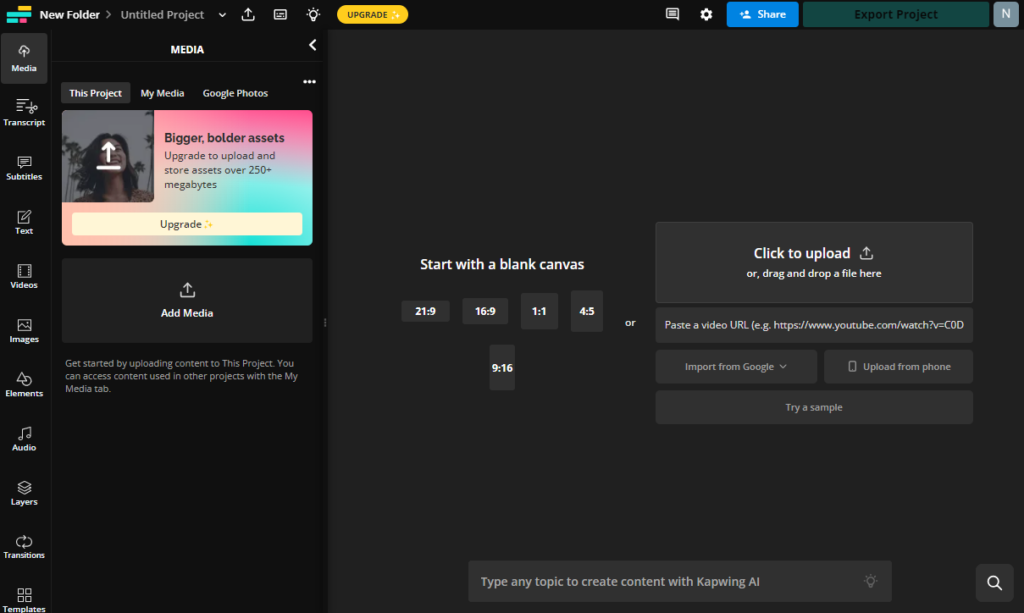Expand the Untitled Project dropdown arrow
The image size is (1024, 613).
[x=222, y=15]
